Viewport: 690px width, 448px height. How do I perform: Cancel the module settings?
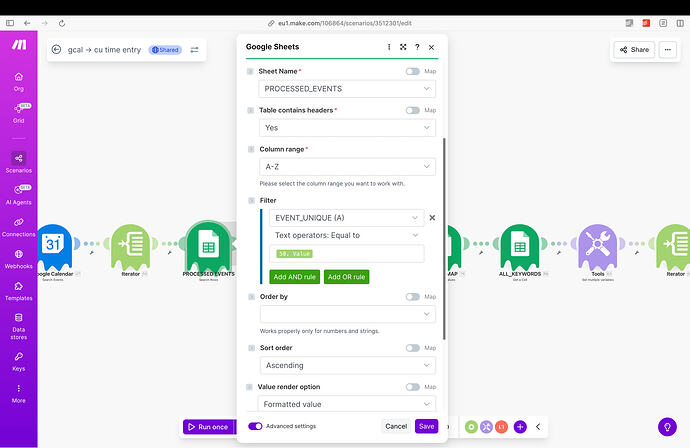[x=396, y=426]
